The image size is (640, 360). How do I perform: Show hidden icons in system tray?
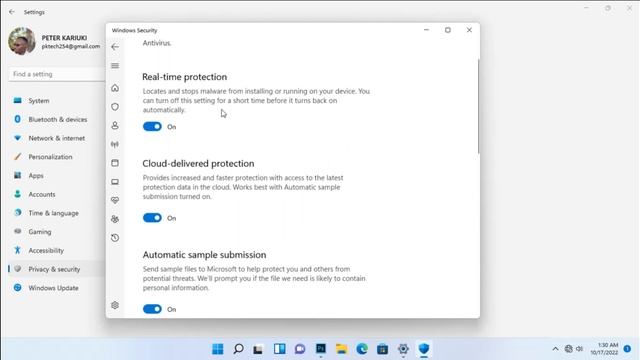click(555, 349)
